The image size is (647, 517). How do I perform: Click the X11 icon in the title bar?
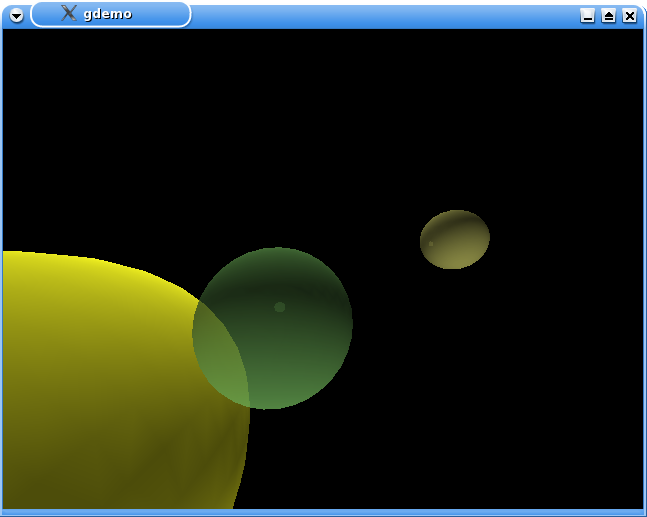tap(69, 13)
